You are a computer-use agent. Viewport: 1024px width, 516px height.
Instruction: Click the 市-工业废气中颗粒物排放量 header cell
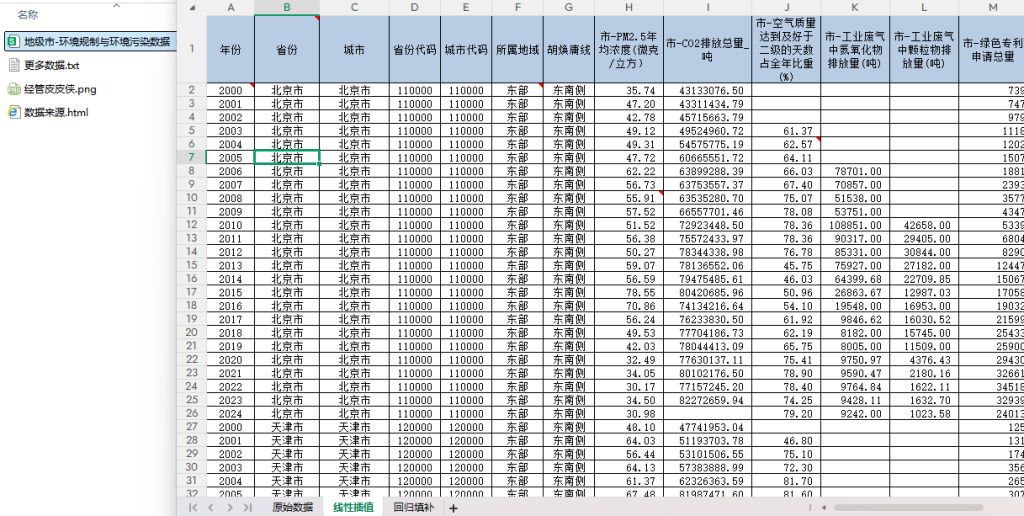(923, 49)
